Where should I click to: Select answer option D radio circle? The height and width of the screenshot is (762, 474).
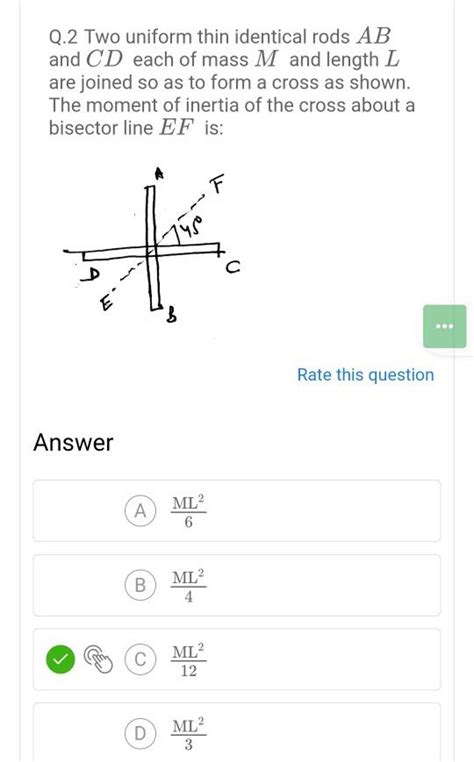140,733
